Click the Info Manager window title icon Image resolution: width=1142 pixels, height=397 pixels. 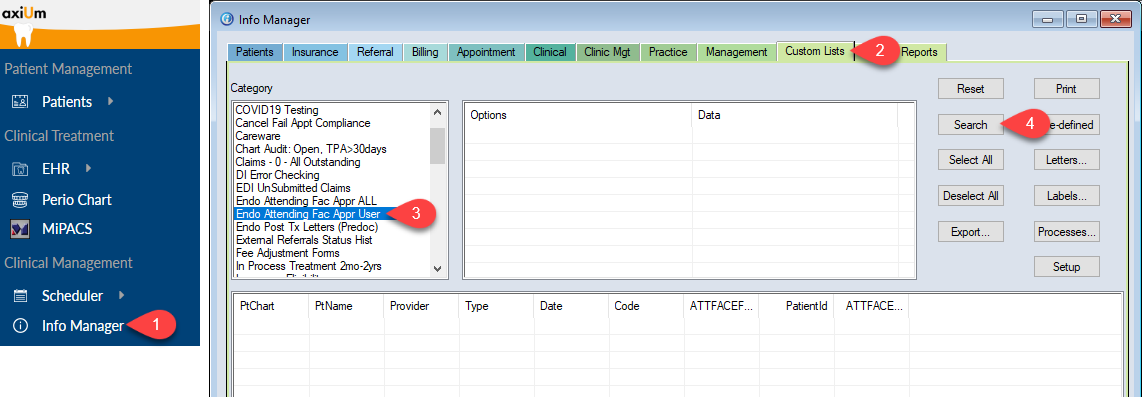pos(227,19)
